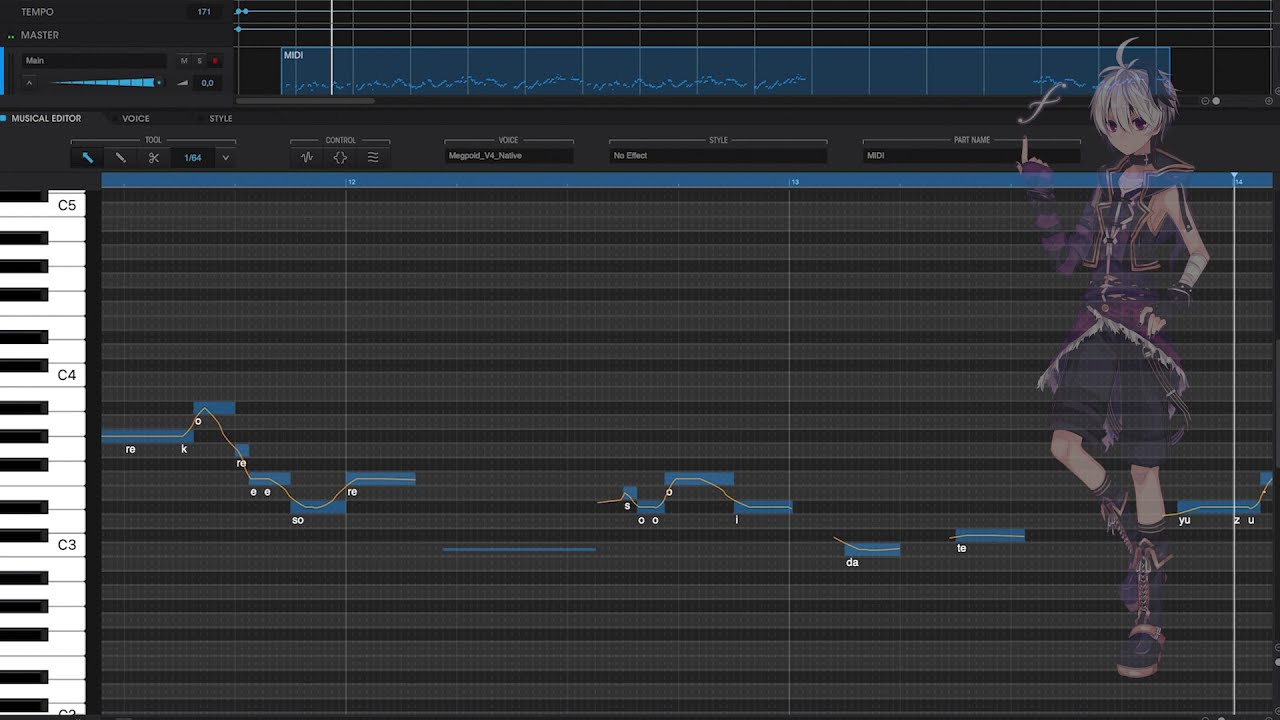Viewport: 1280px width, 720px height.
Task: Click the track zoom slider handle
Action: pyautogui.click(x=1216, y=101)
